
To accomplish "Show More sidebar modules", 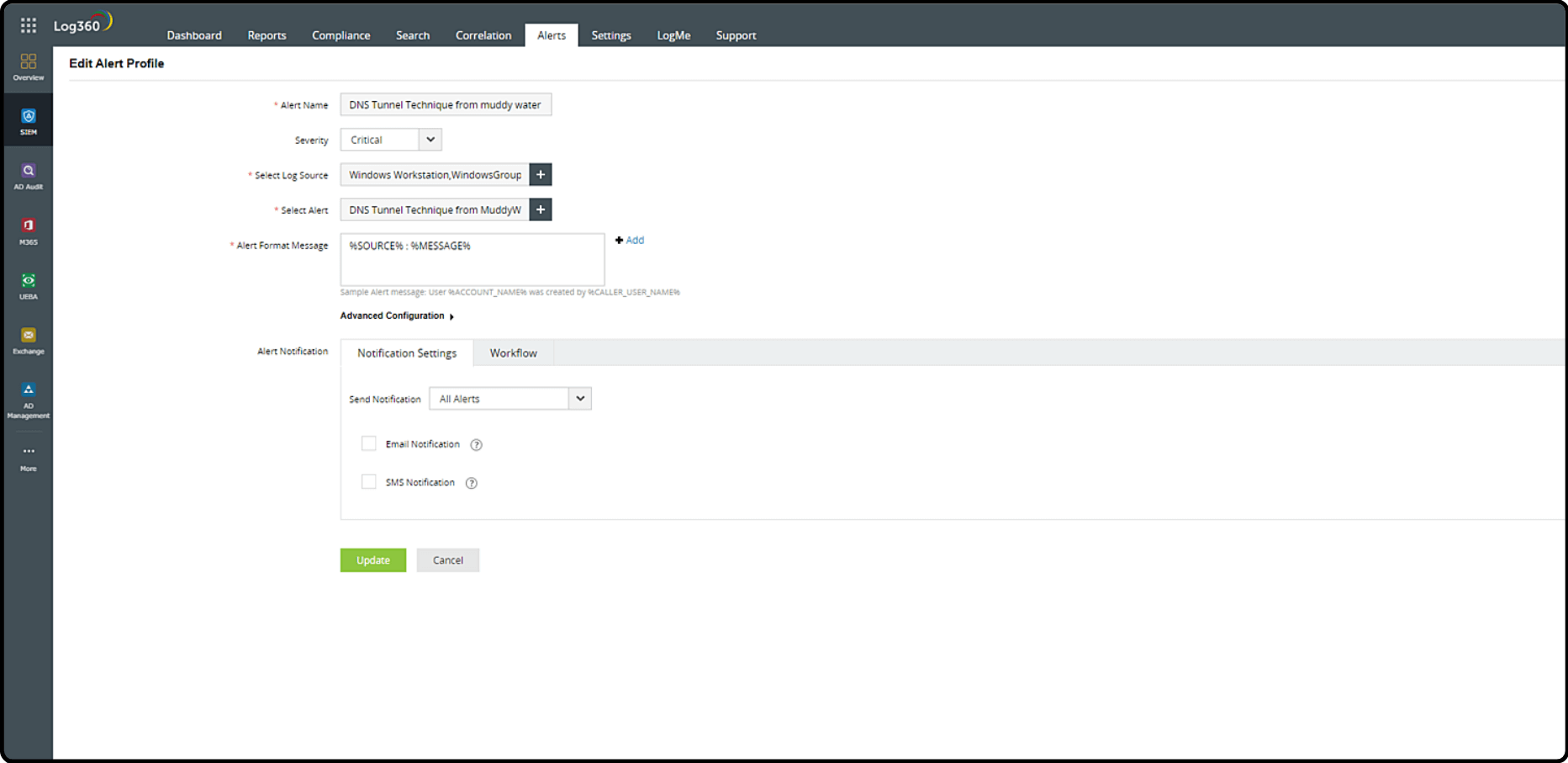I will 29,458.
